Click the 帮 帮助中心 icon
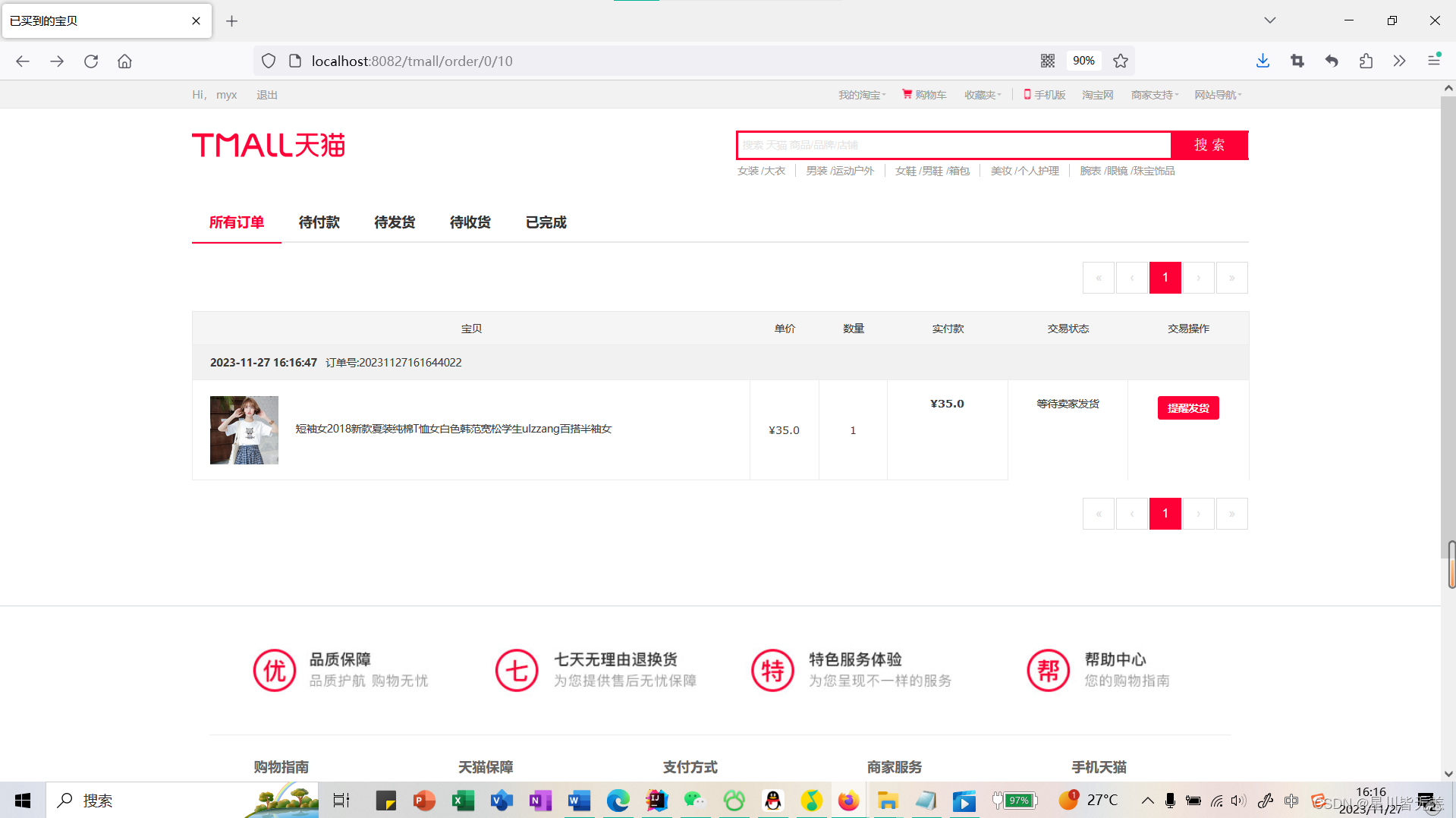 (1048, 670)
